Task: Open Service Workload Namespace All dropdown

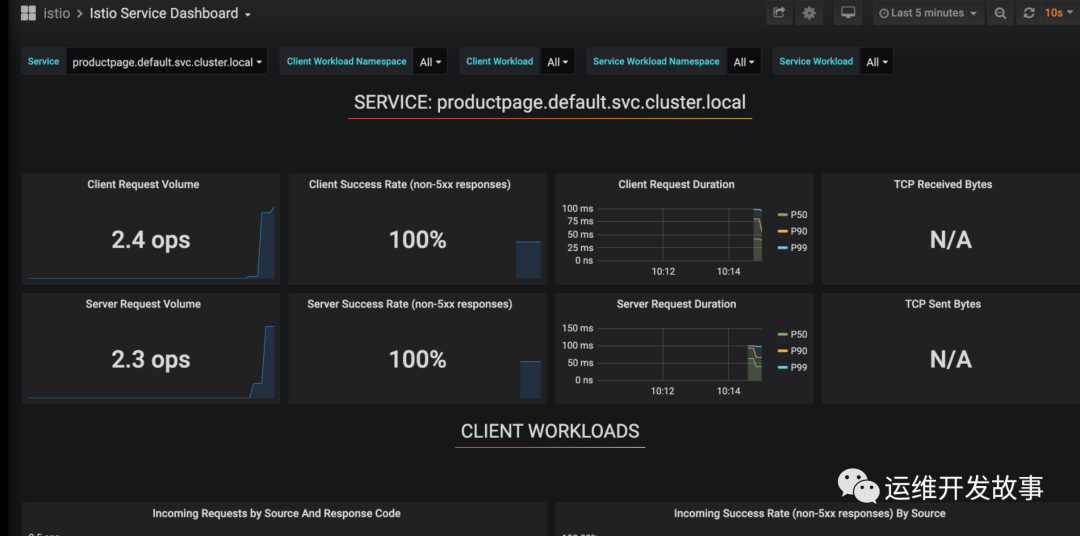Action: coord(744,61)
